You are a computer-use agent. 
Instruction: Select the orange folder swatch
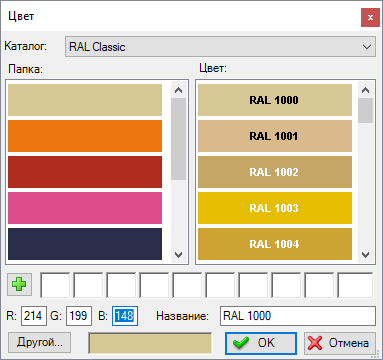(x=85, y=136)
